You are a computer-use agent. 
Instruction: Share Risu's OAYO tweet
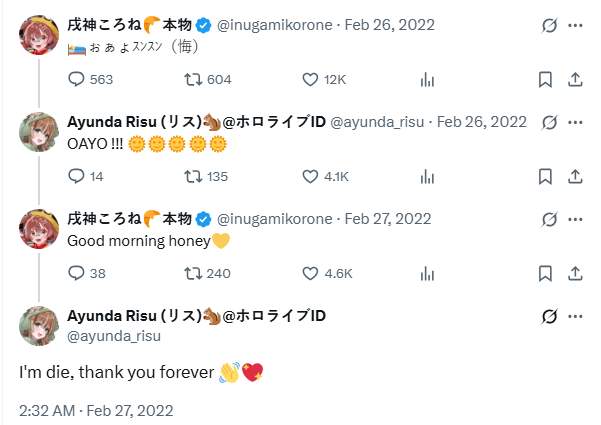(575, 176)
